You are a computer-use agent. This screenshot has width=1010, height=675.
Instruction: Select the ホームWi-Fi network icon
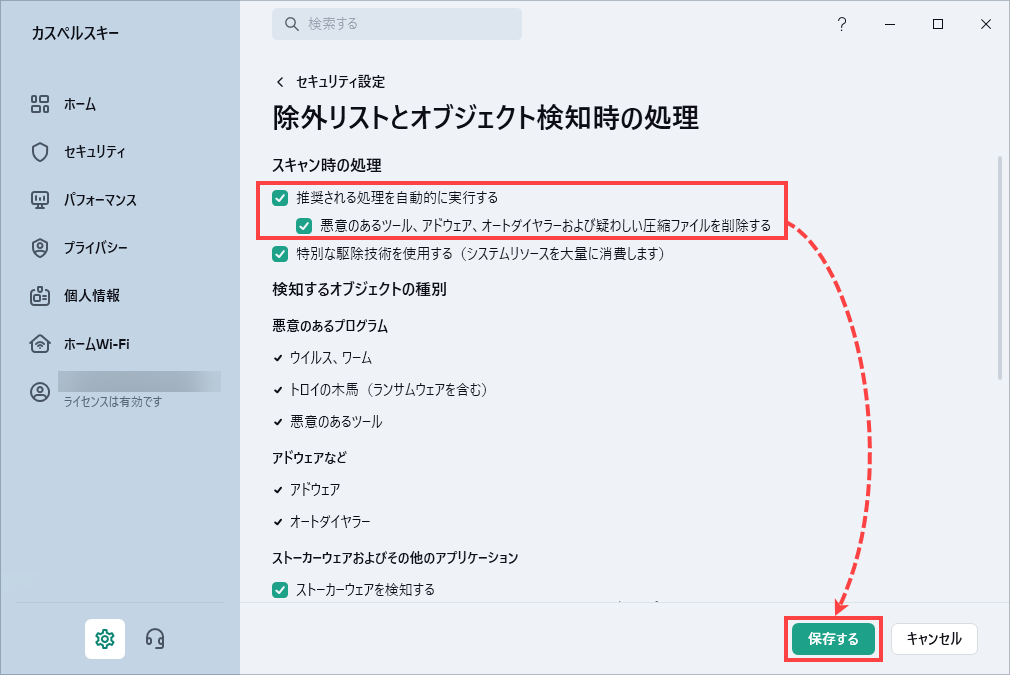40,342
